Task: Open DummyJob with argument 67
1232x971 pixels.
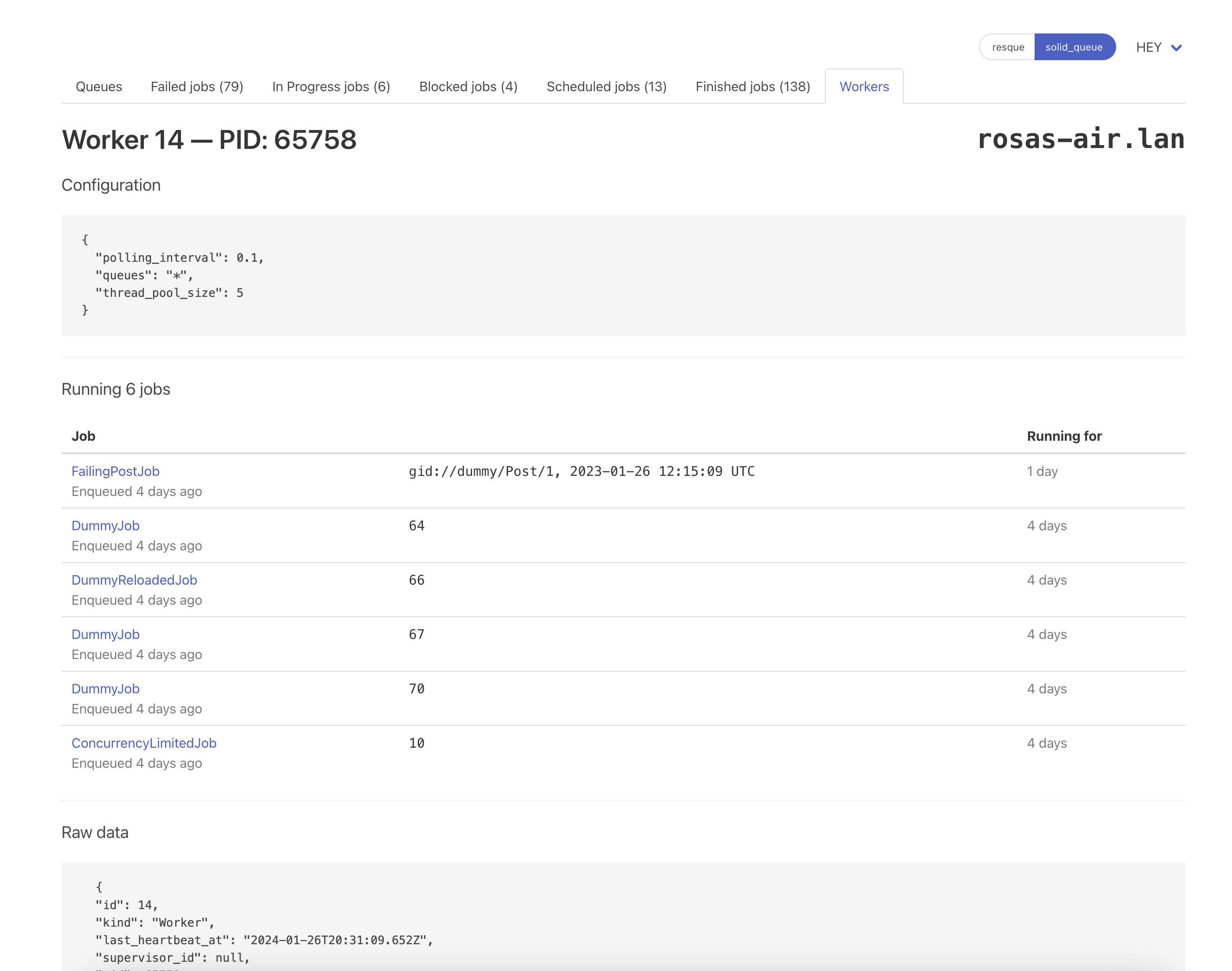Action: coord(105,634)
